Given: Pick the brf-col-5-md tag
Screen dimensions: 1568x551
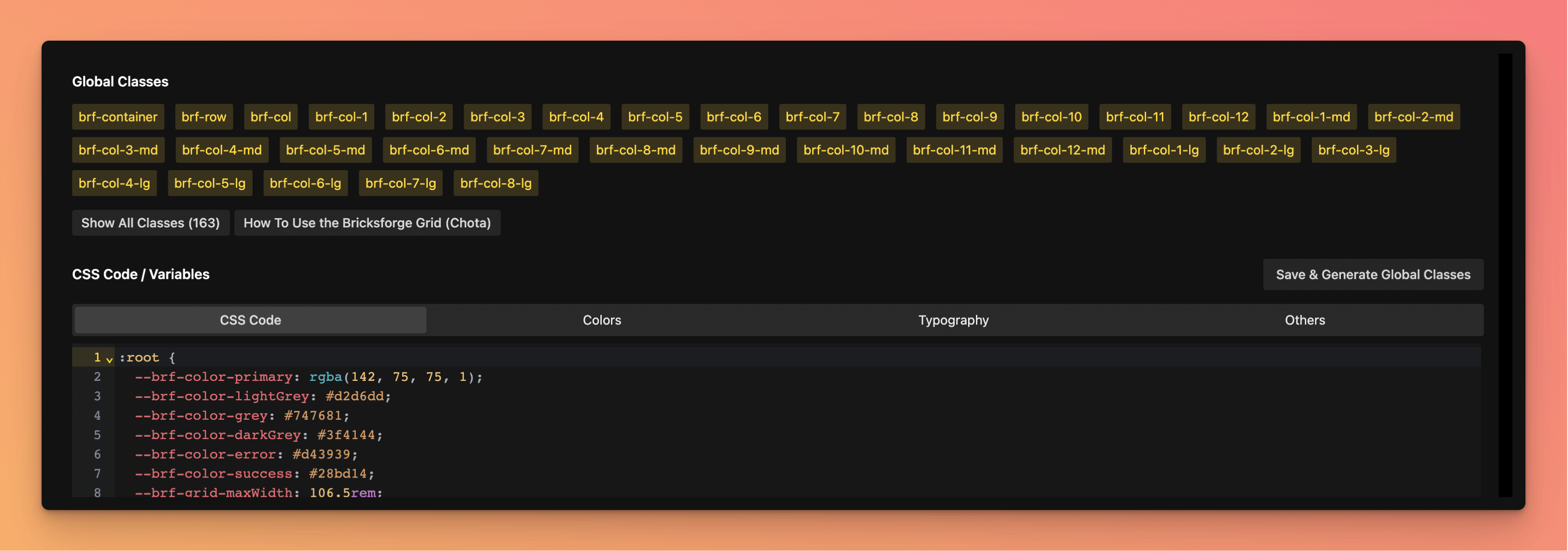Looking at the screenshot, I should [x=326, y=150].
